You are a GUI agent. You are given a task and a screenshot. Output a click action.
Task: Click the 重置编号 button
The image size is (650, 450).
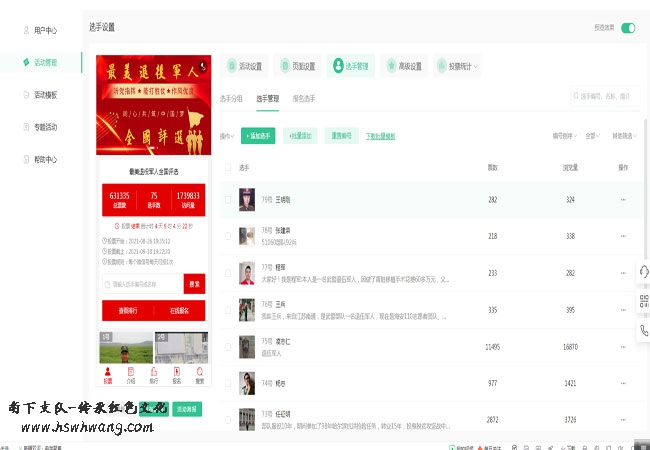pos(342,136)
